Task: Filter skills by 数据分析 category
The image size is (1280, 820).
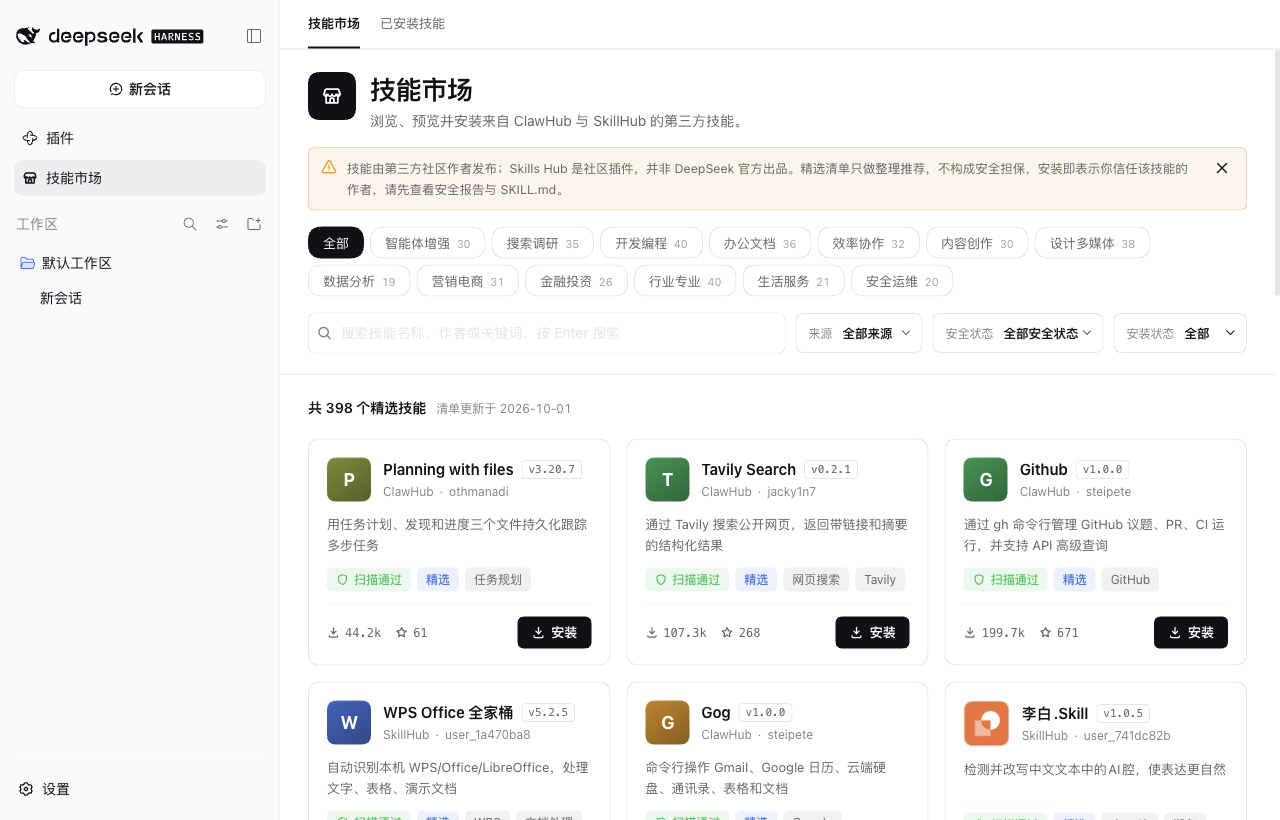Action: point(359,281)
